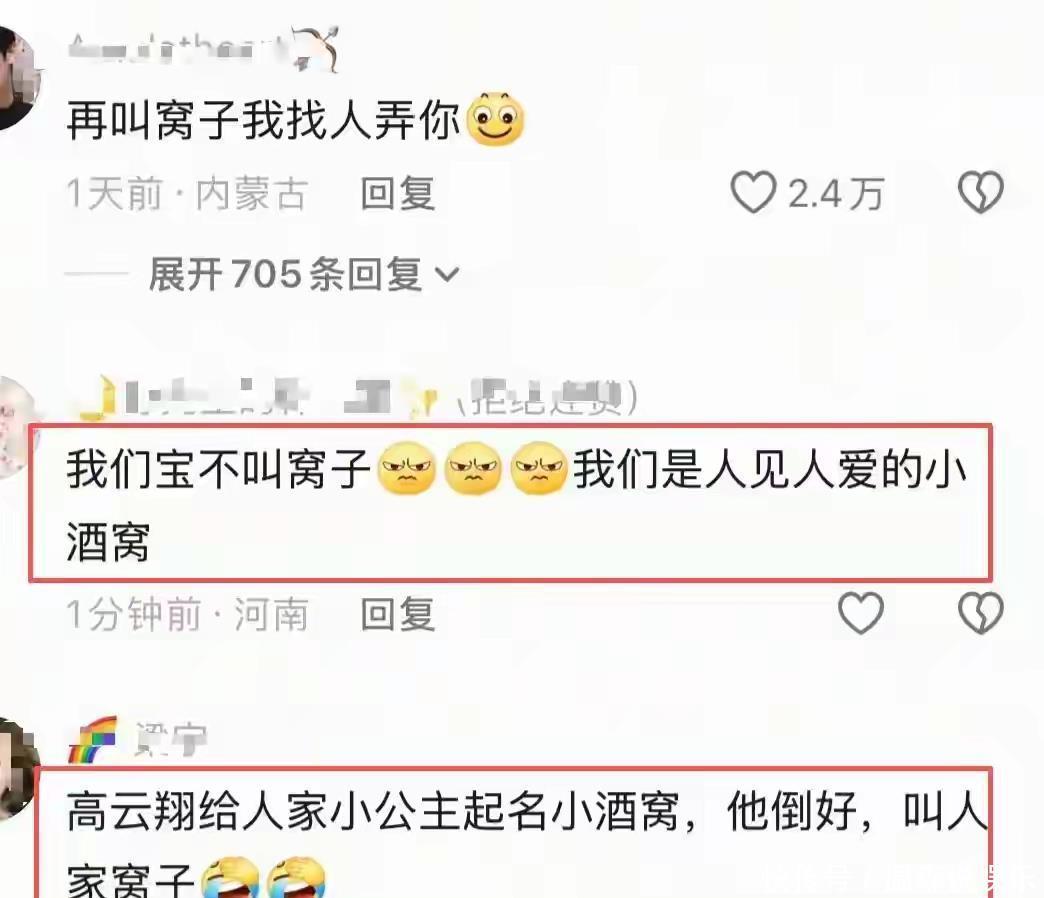Tap the broken heart on 河南 comment
The image size is (1044, 898).
coord(980,612)
